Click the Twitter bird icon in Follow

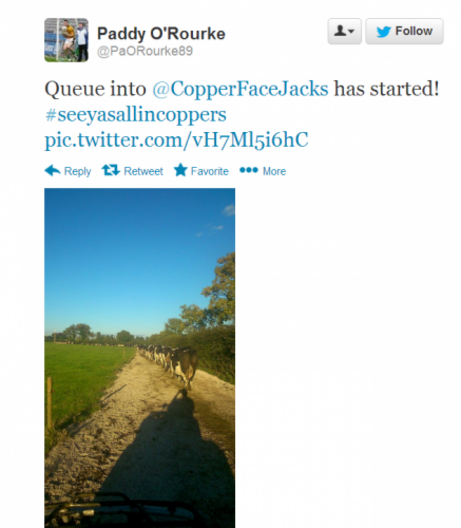point(383,32)
